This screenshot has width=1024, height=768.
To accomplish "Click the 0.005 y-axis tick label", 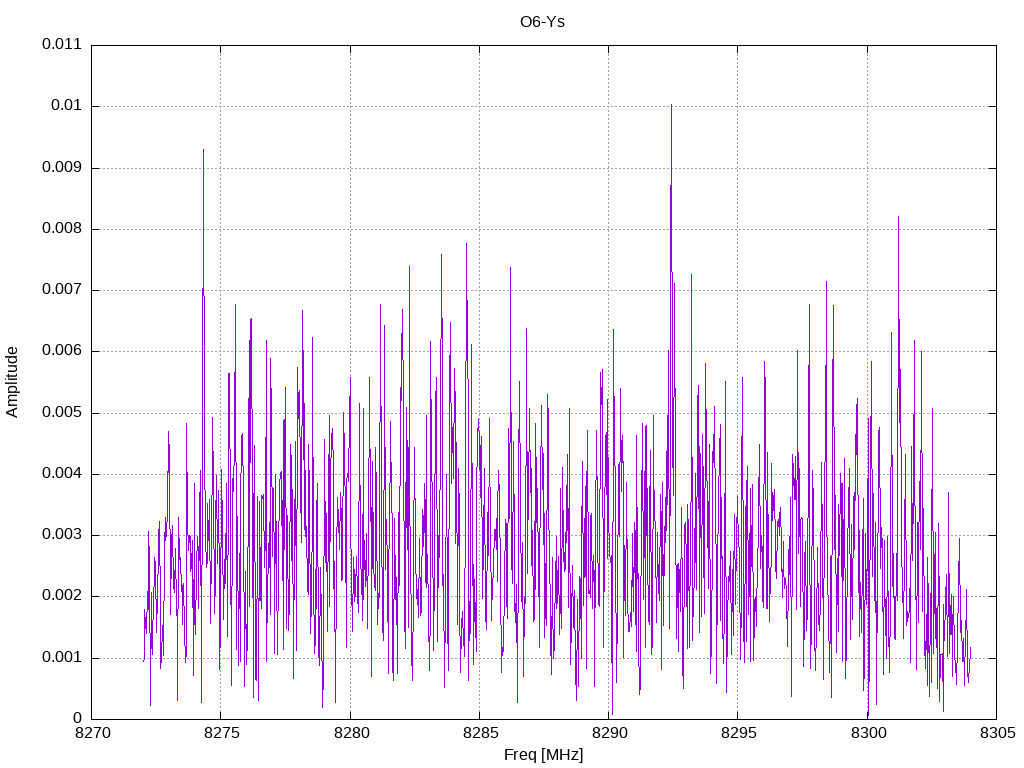I will point(62,412).
